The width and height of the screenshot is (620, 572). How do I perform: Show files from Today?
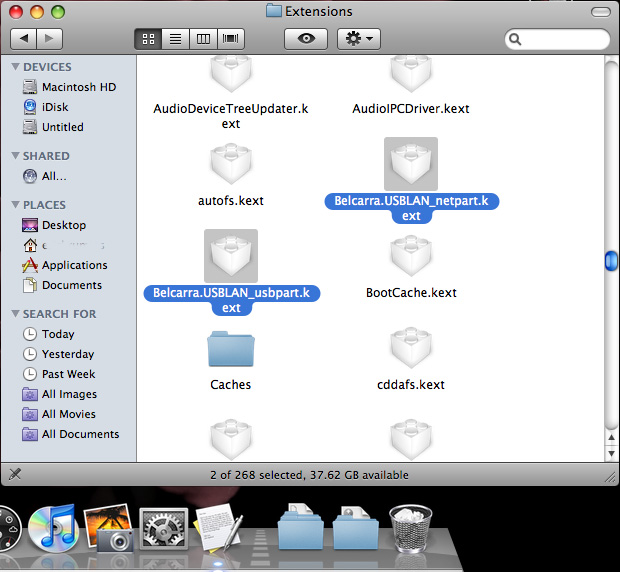48,334
